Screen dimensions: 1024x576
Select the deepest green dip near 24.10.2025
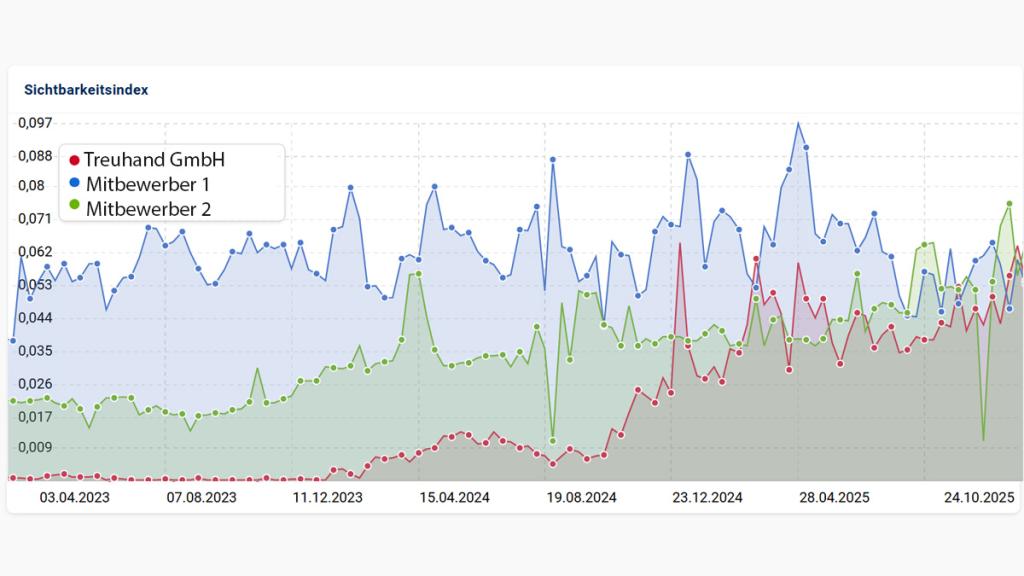point(983,439)
